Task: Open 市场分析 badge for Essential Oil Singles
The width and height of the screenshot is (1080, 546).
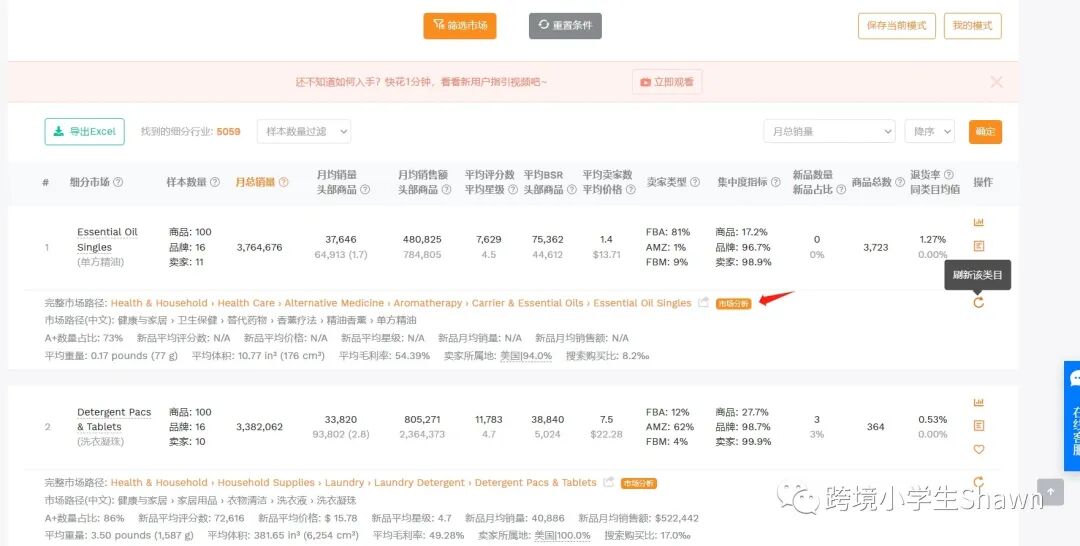Action: 734,304
